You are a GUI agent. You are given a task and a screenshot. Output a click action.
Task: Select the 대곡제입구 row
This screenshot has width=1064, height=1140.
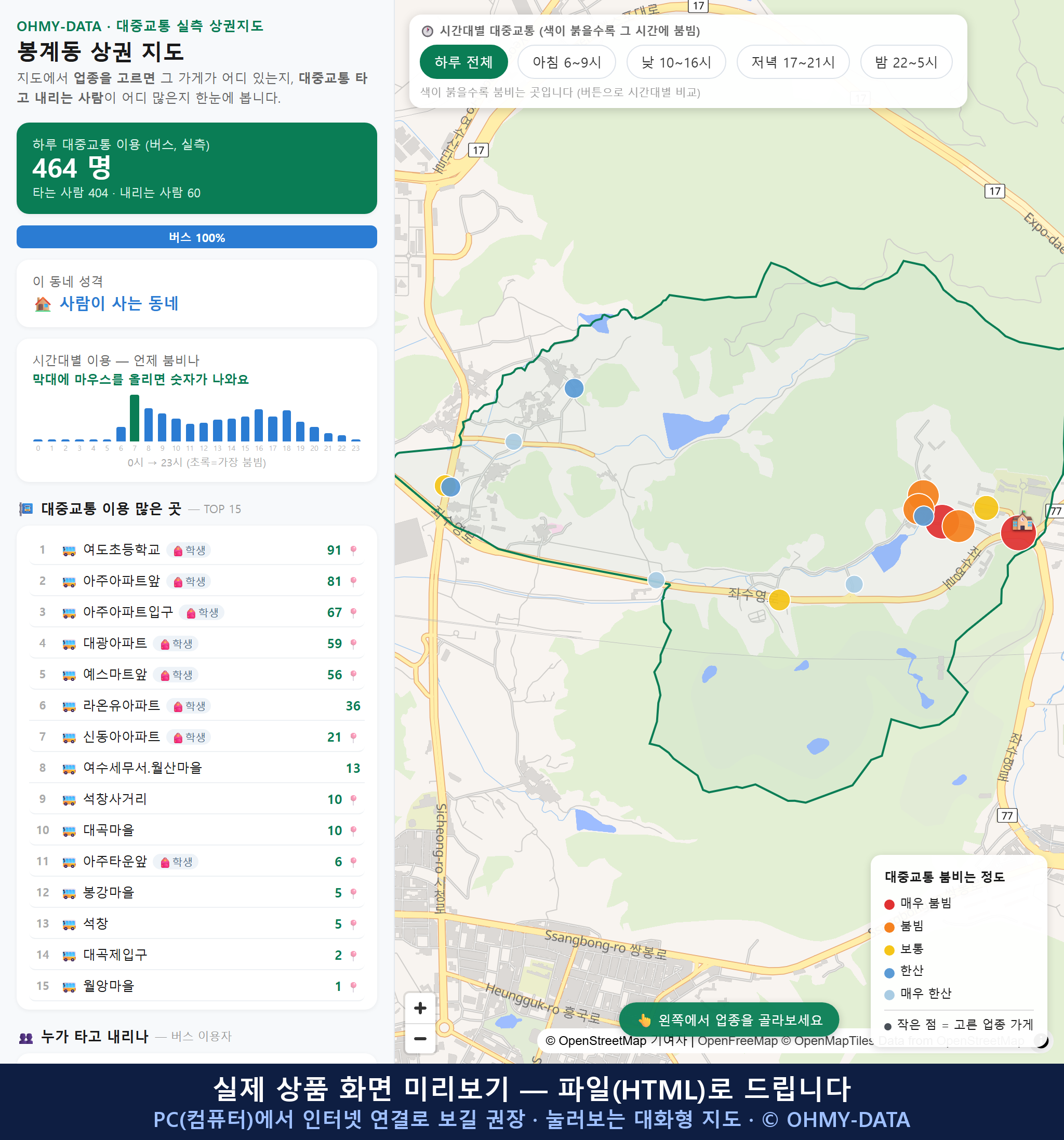click(x=197, y=955)
